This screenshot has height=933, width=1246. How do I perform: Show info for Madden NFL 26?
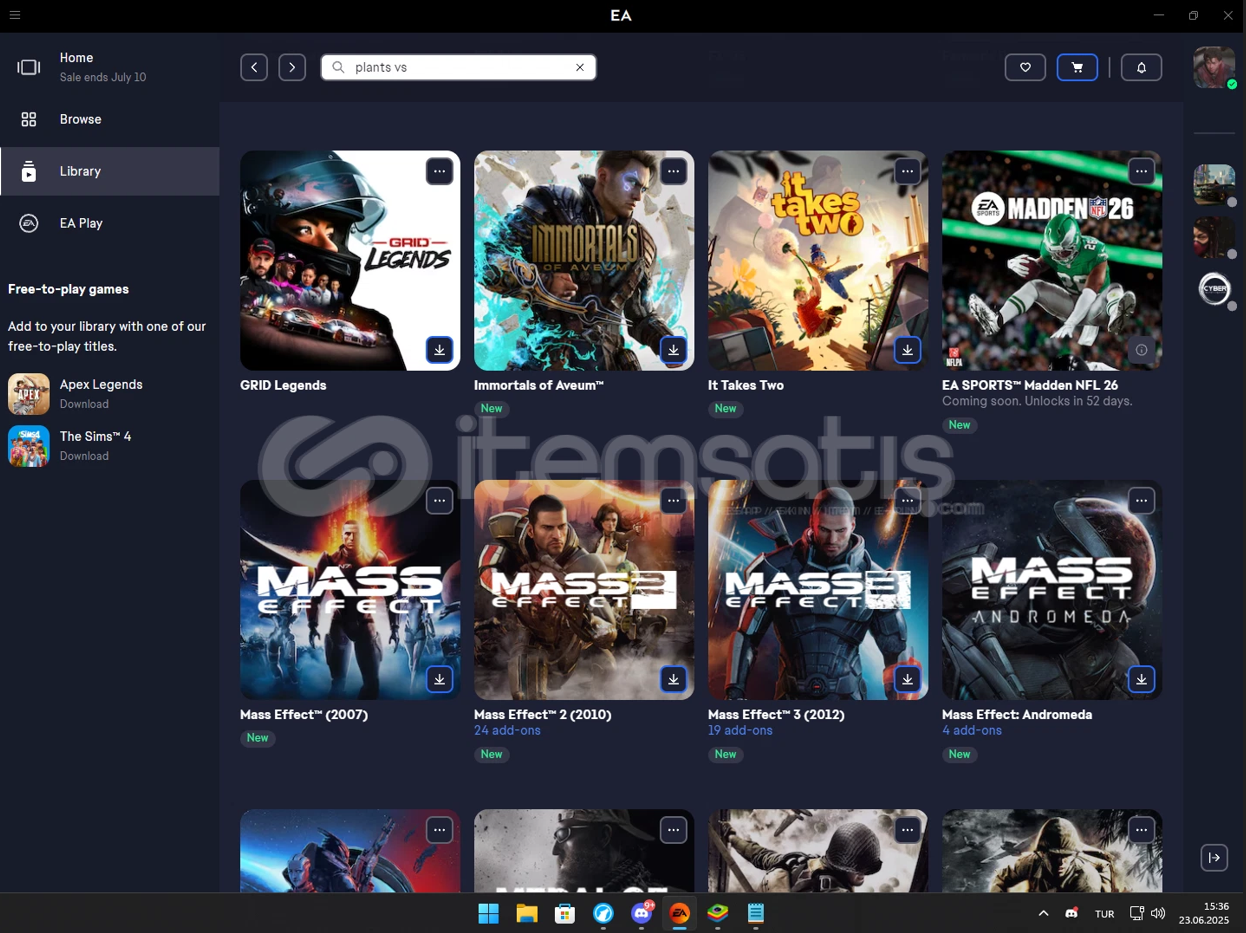(1142, 350)
